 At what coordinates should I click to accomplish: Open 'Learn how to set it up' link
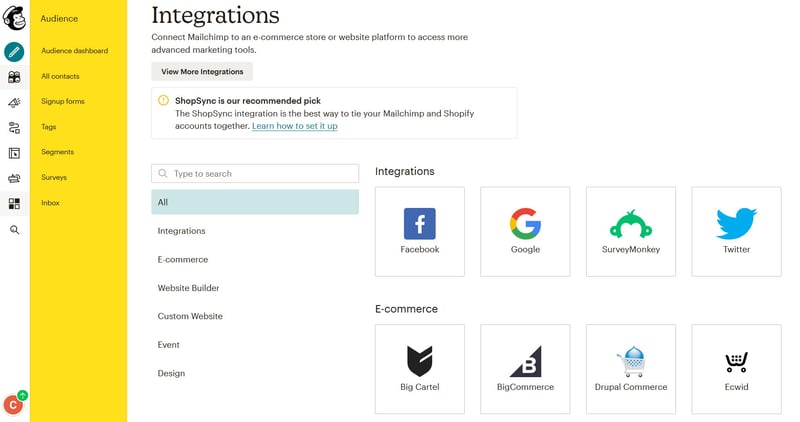(x=294, y=126)
